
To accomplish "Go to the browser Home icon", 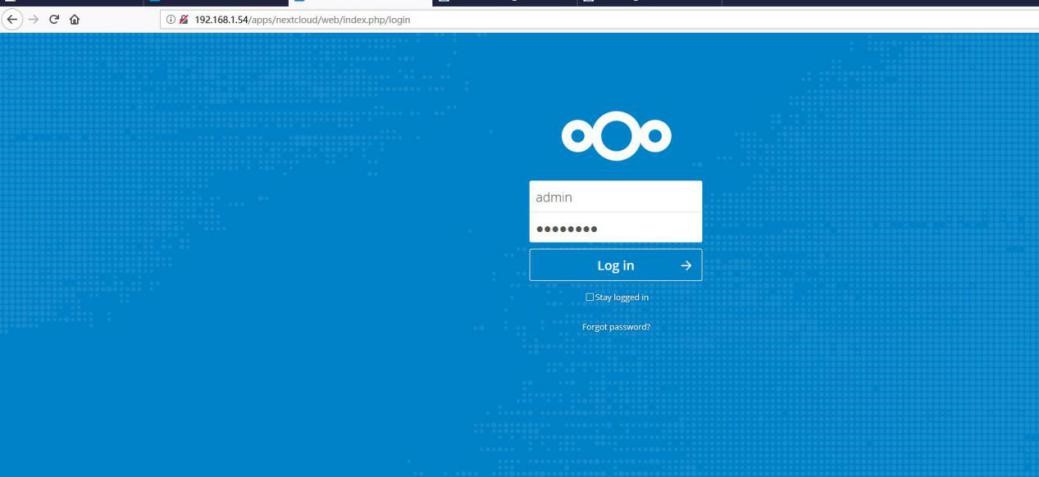I will tap(74, 20).
